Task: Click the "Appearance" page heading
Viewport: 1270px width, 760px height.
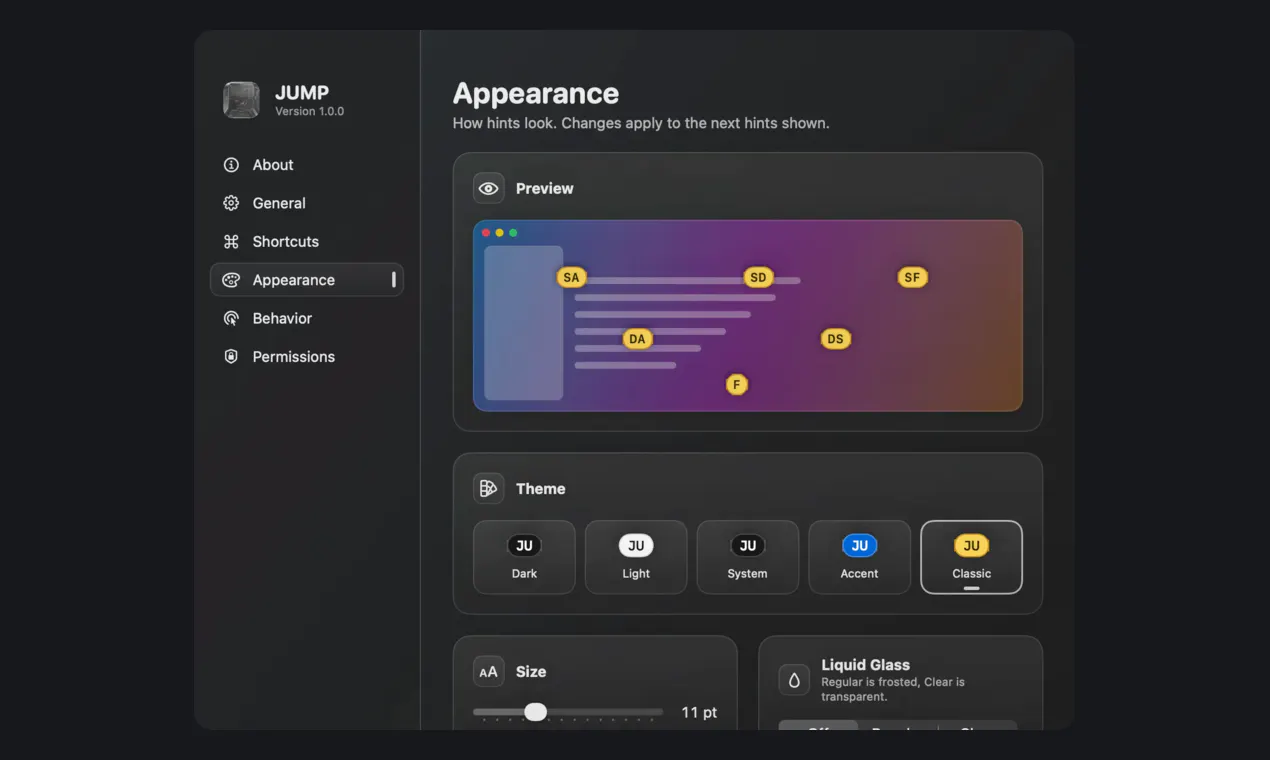Action: point(536,93)
